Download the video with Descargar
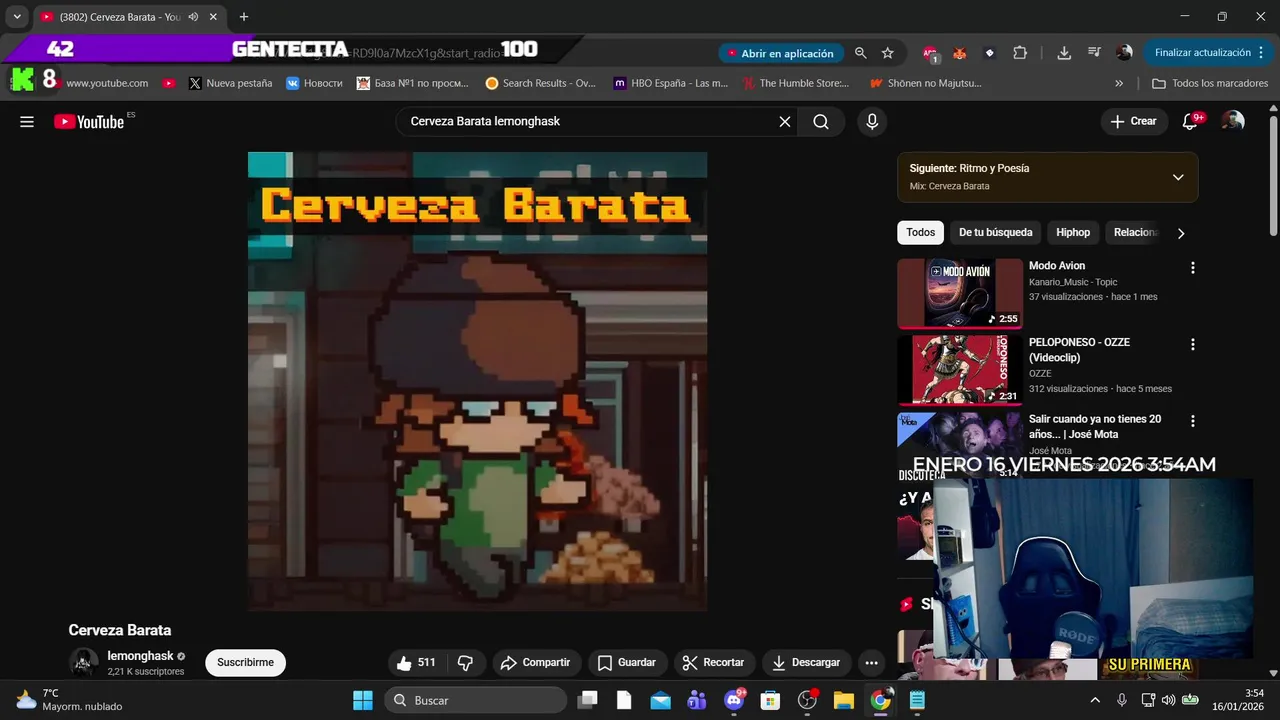 click(806, 663)
